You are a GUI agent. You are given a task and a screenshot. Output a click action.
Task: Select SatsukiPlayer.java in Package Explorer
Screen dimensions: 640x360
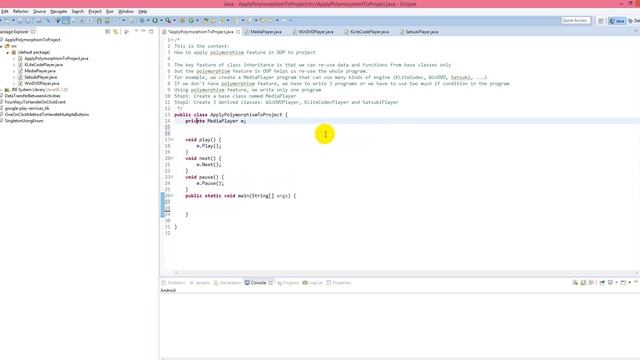(x=40, y=77)
